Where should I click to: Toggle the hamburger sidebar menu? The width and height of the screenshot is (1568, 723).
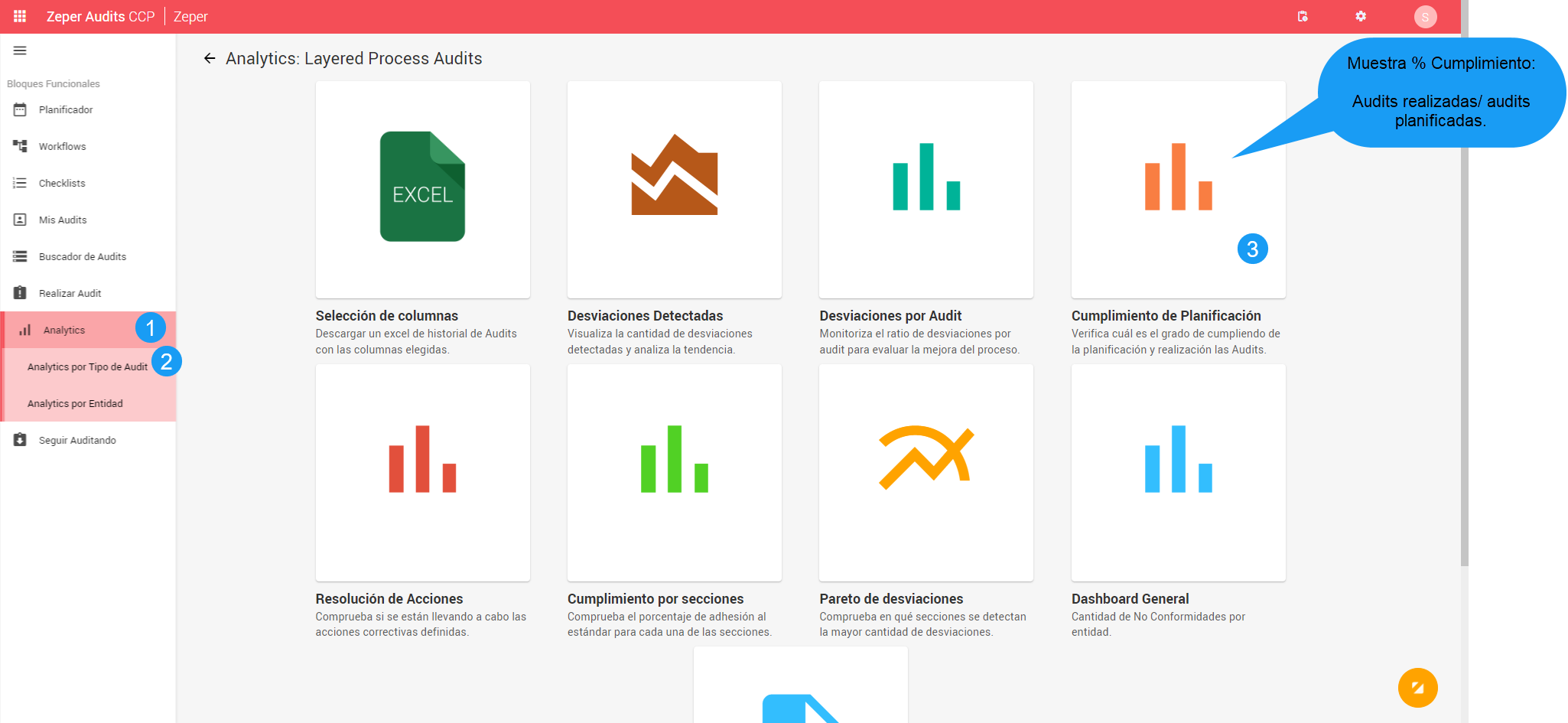[20, 50]
